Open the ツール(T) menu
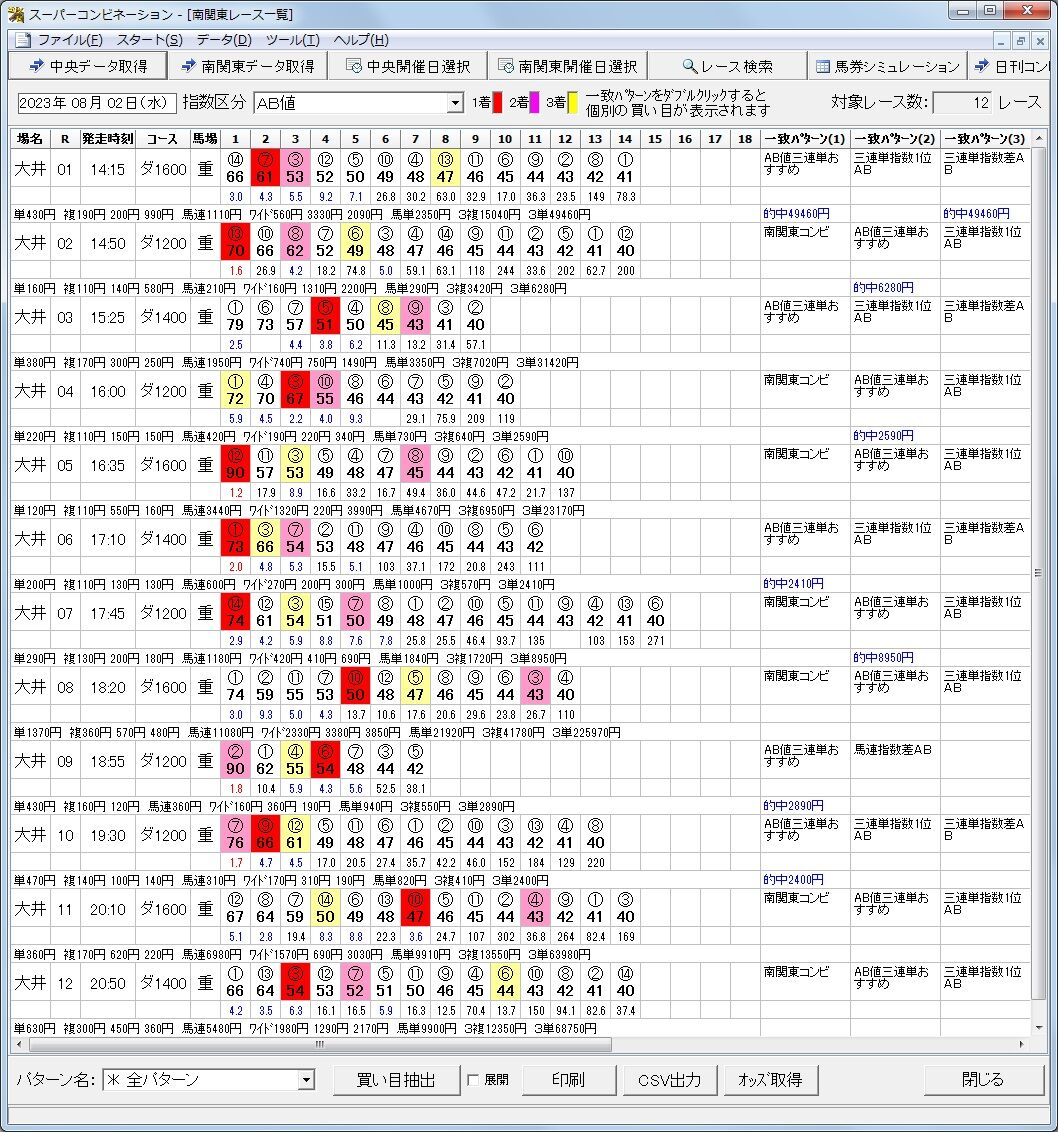The width and height of the screenshot is (1058, 1132). pos(292,40)
